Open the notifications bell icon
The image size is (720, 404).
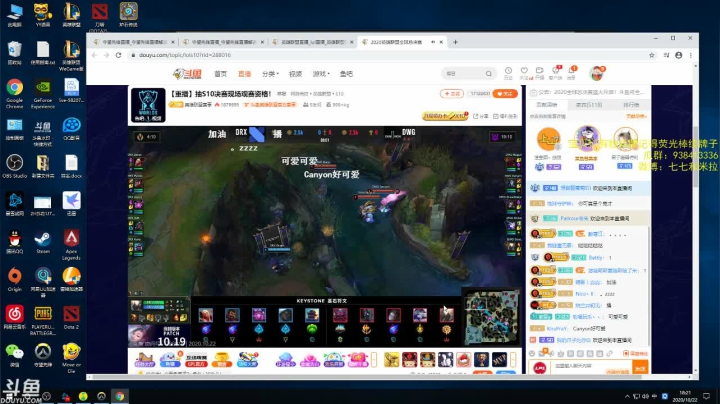(571, 73)
